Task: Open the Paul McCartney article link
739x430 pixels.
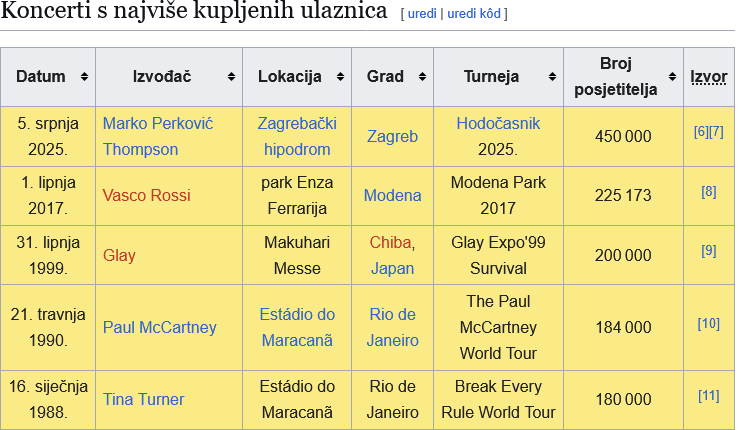Action: pos(159,327)
